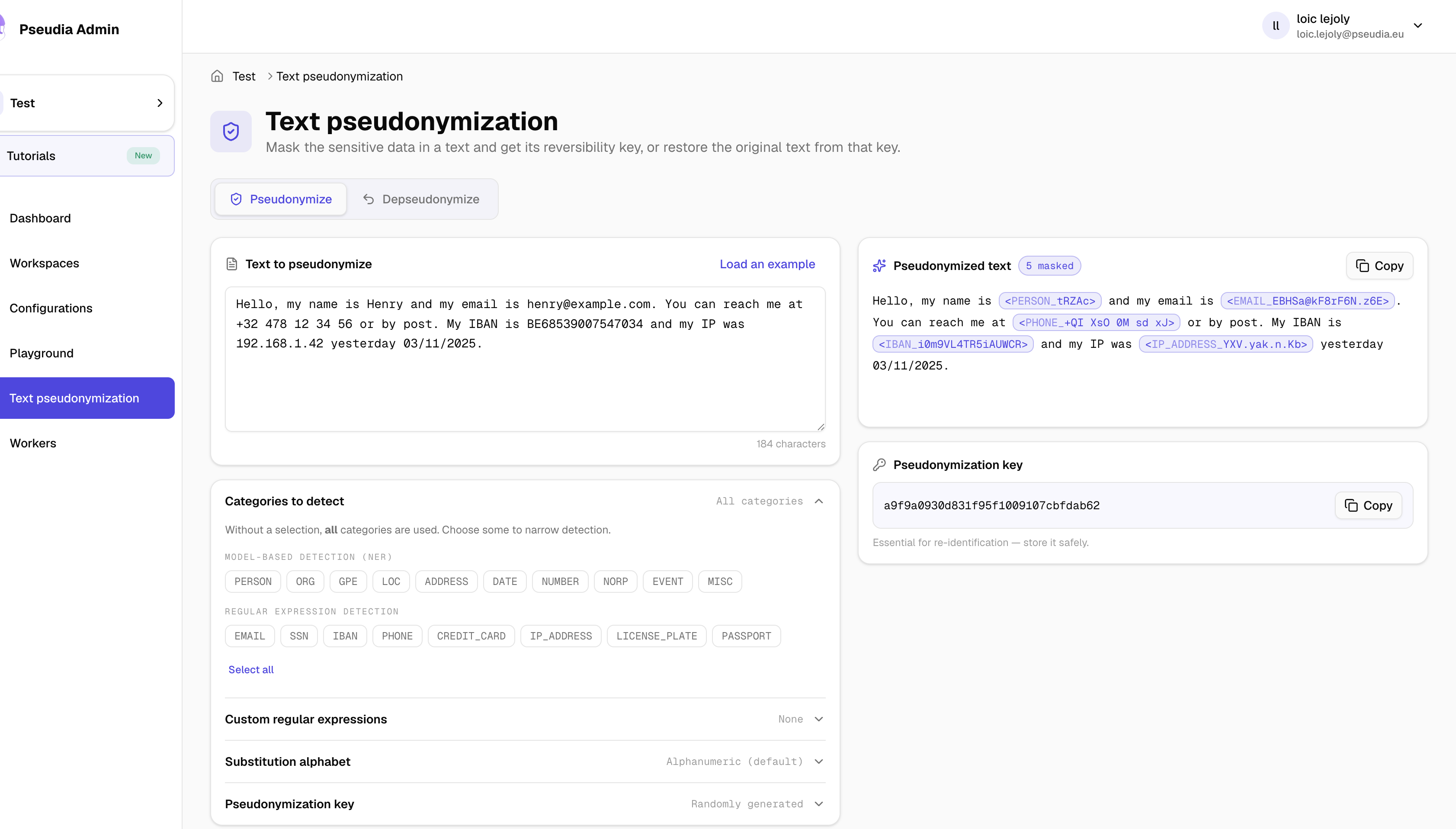The width and height of the screenshot is (1456, 829).
Task: Toggle the CREDIT_CARD regex chip
Action: click(471, 636)
